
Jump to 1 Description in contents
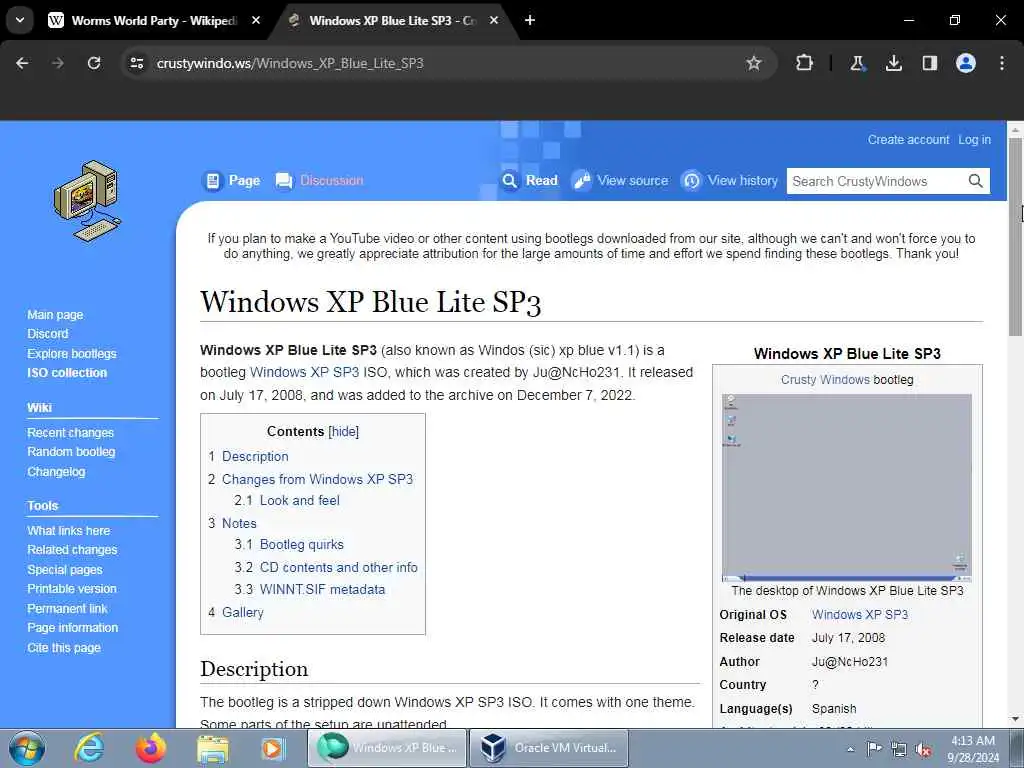pos(248,456)
